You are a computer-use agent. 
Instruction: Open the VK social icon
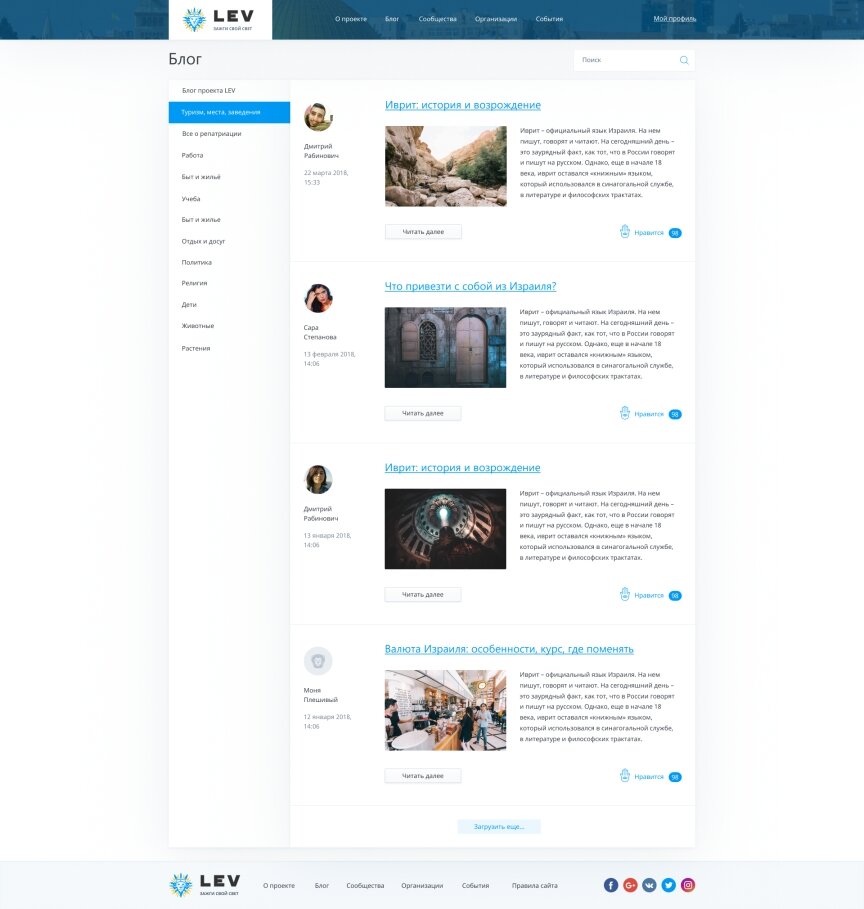[649, 885]
